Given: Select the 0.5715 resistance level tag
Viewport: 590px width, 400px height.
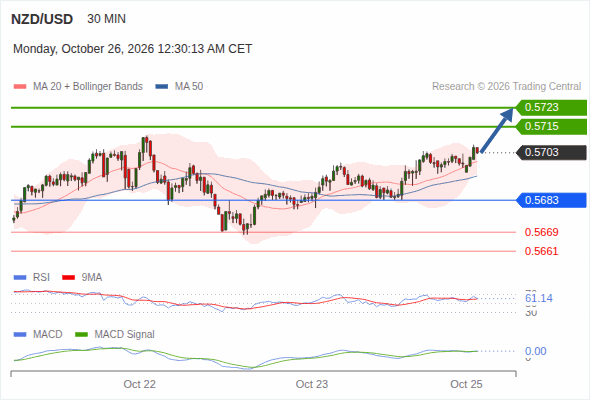Looking at the screenshot, I should [x=550, y=126].
